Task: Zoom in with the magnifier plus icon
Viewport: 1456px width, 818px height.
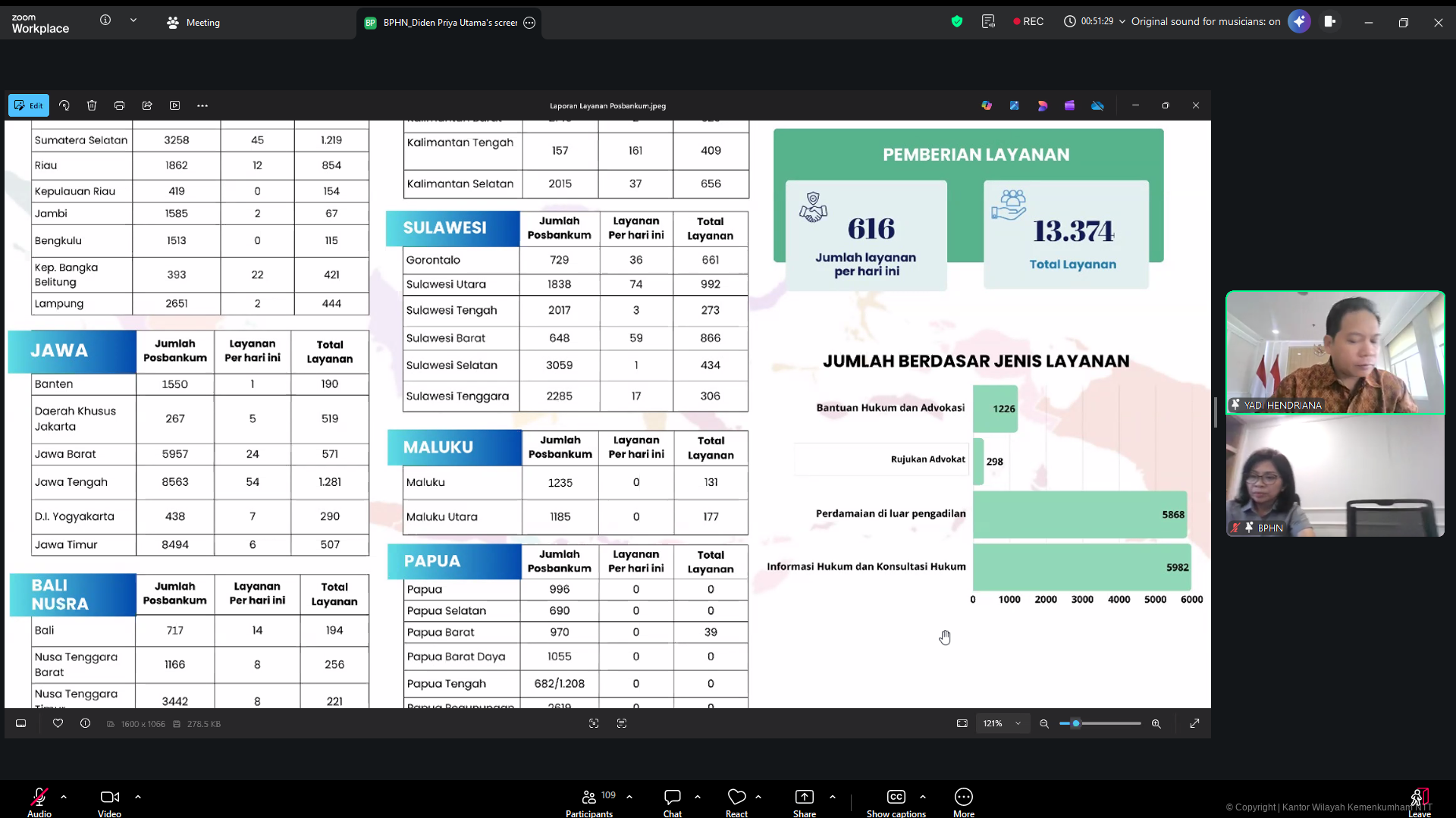Action: [x=1156, y=723]
